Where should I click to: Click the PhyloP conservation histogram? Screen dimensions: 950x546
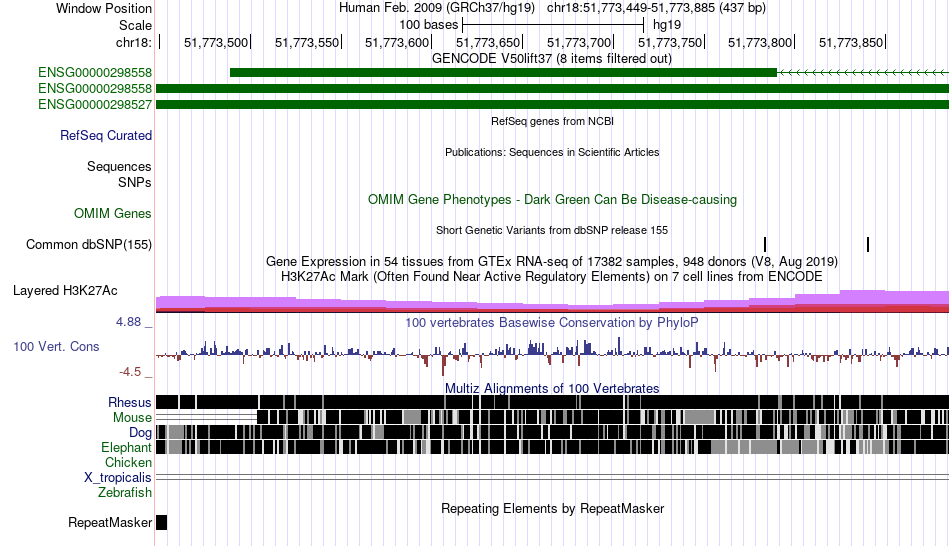(552, 355)
